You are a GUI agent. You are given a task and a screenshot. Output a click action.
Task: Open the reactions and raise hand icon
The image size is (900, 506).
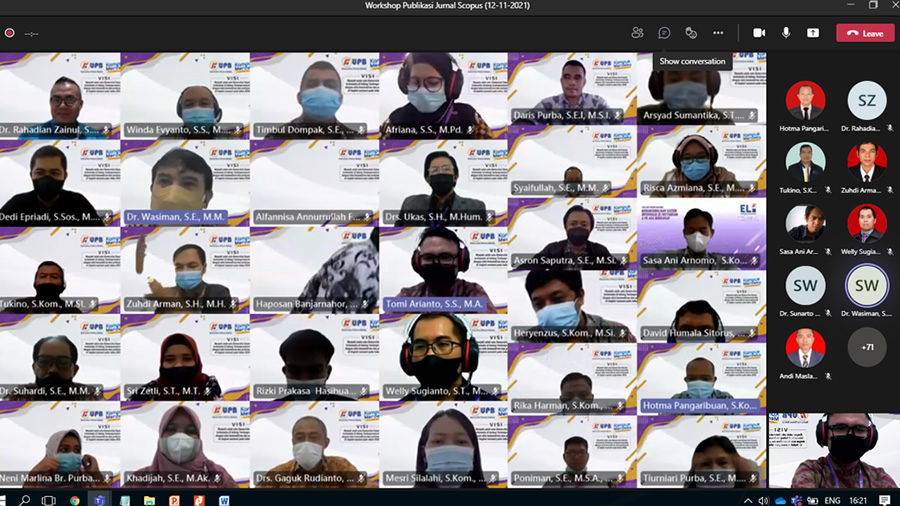coord(691,33)
